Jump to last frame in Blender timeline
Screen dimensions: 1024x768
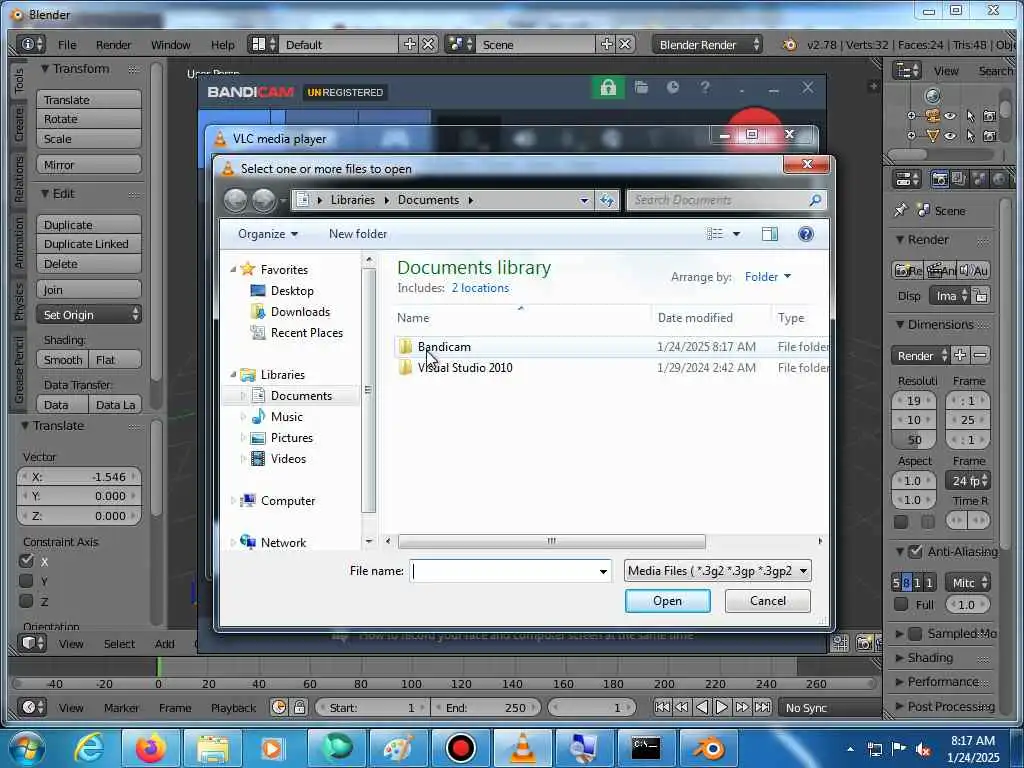762,707
